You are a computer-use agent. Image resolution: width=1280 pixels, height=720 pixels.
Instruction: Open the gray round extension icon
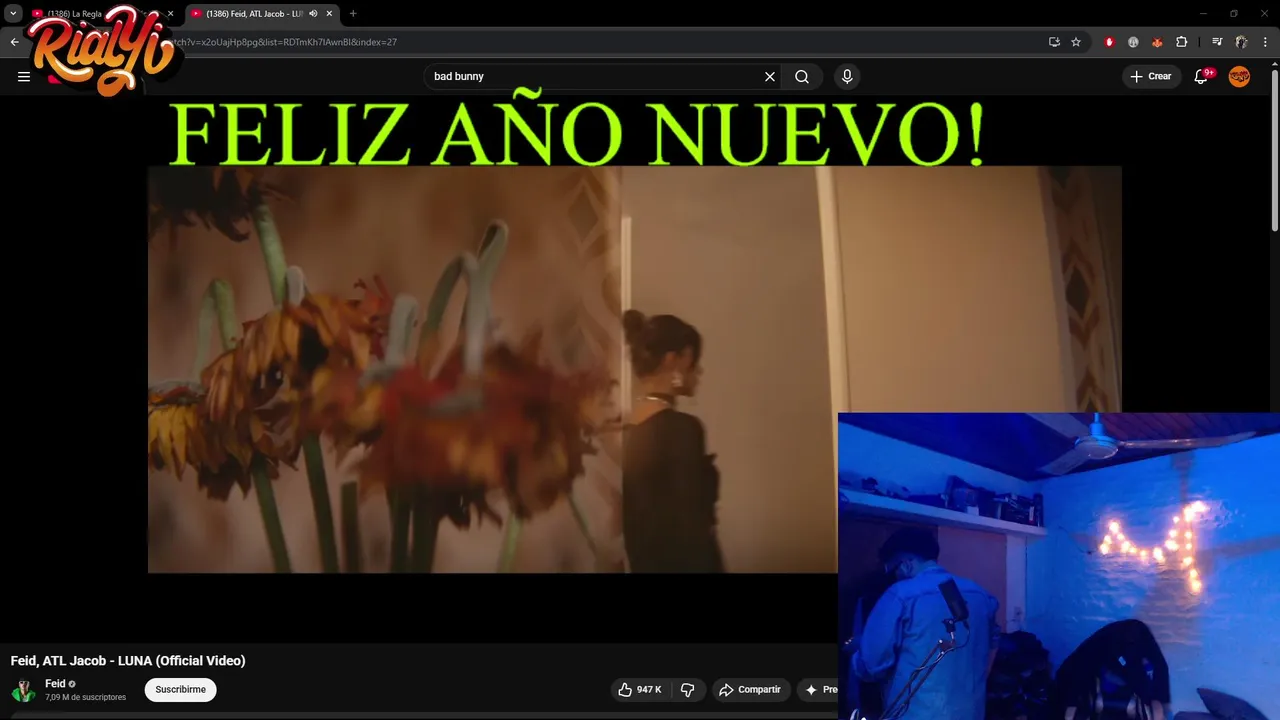1133,42
